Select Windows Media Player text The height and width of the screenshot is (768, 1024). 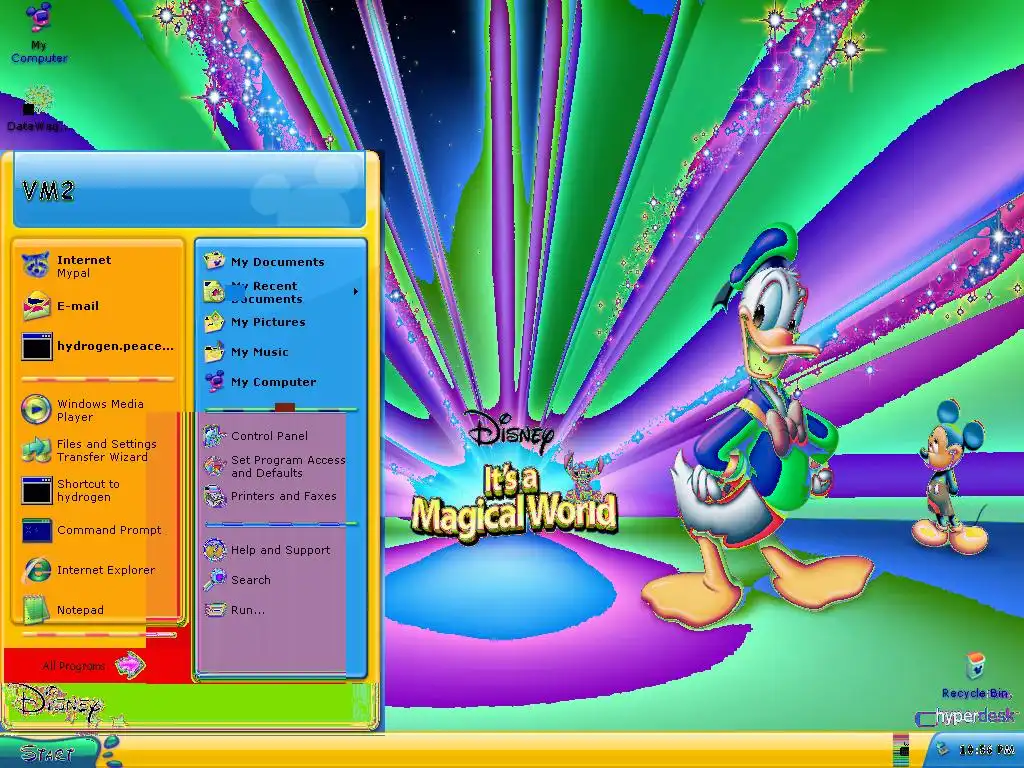[100, 410]
